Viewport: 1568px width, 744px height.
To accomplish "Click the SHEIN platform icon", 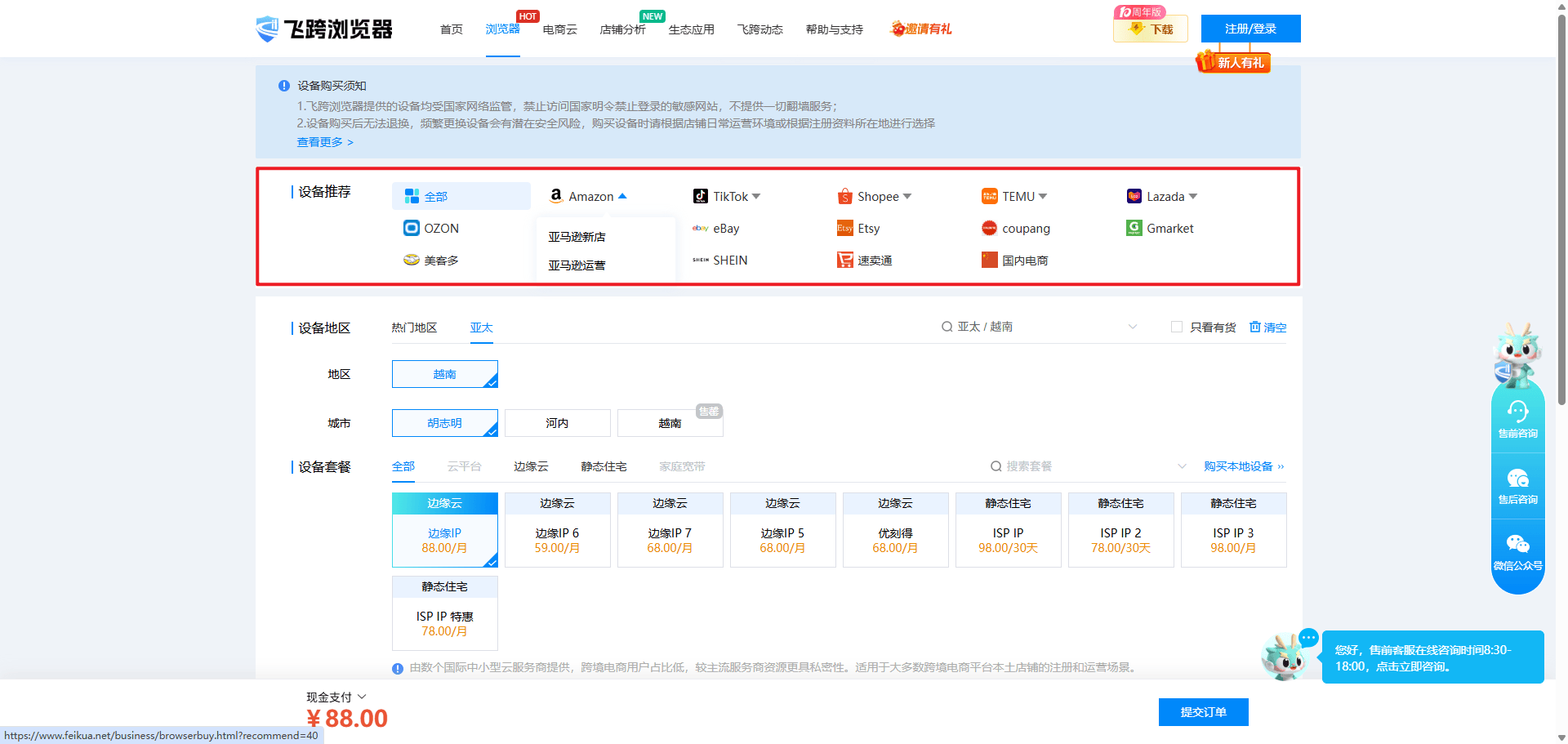I will 700,261.
